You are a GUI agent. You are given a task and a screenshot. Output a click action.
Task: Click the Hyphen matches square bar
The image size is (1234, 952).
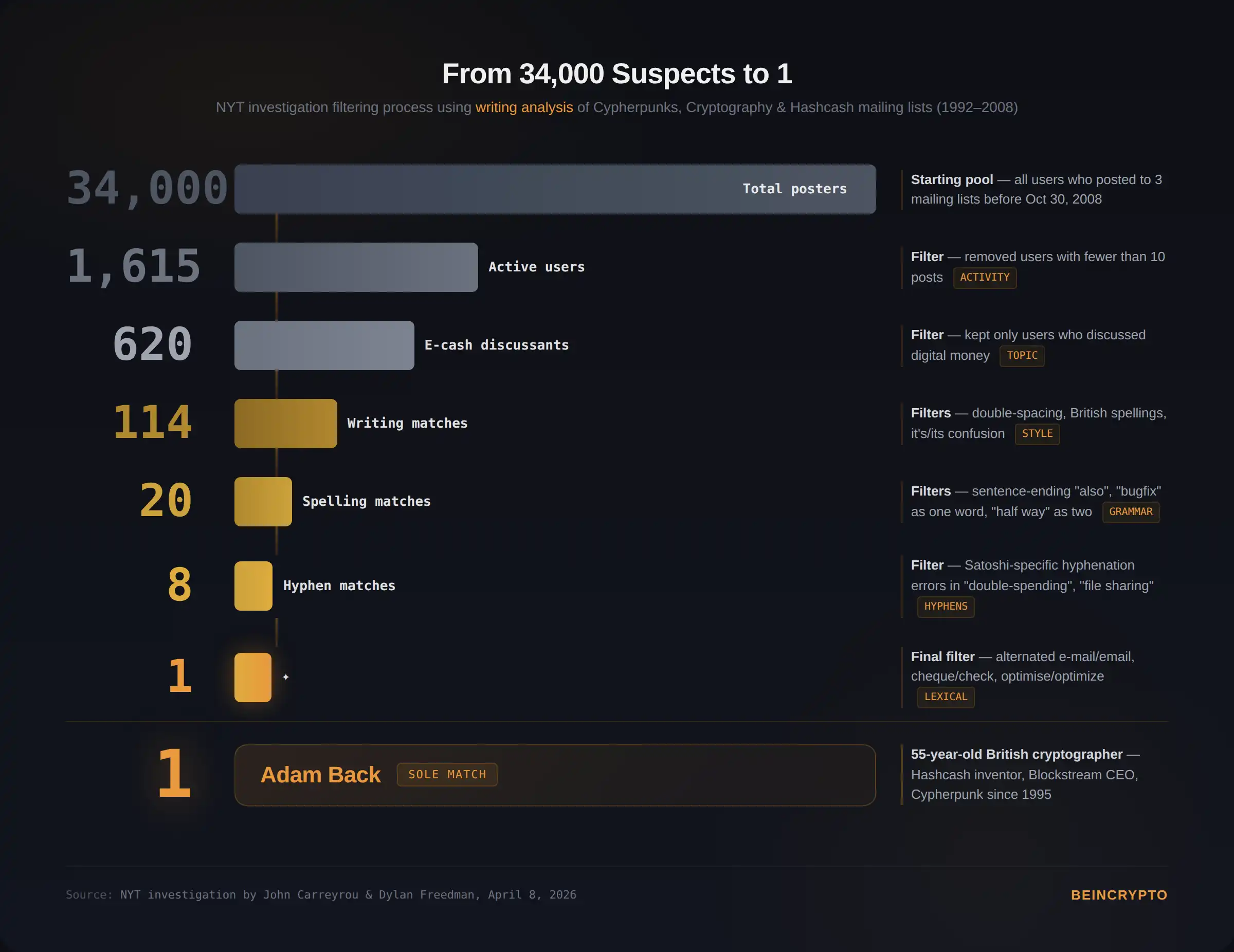click(x=253, y=586)
